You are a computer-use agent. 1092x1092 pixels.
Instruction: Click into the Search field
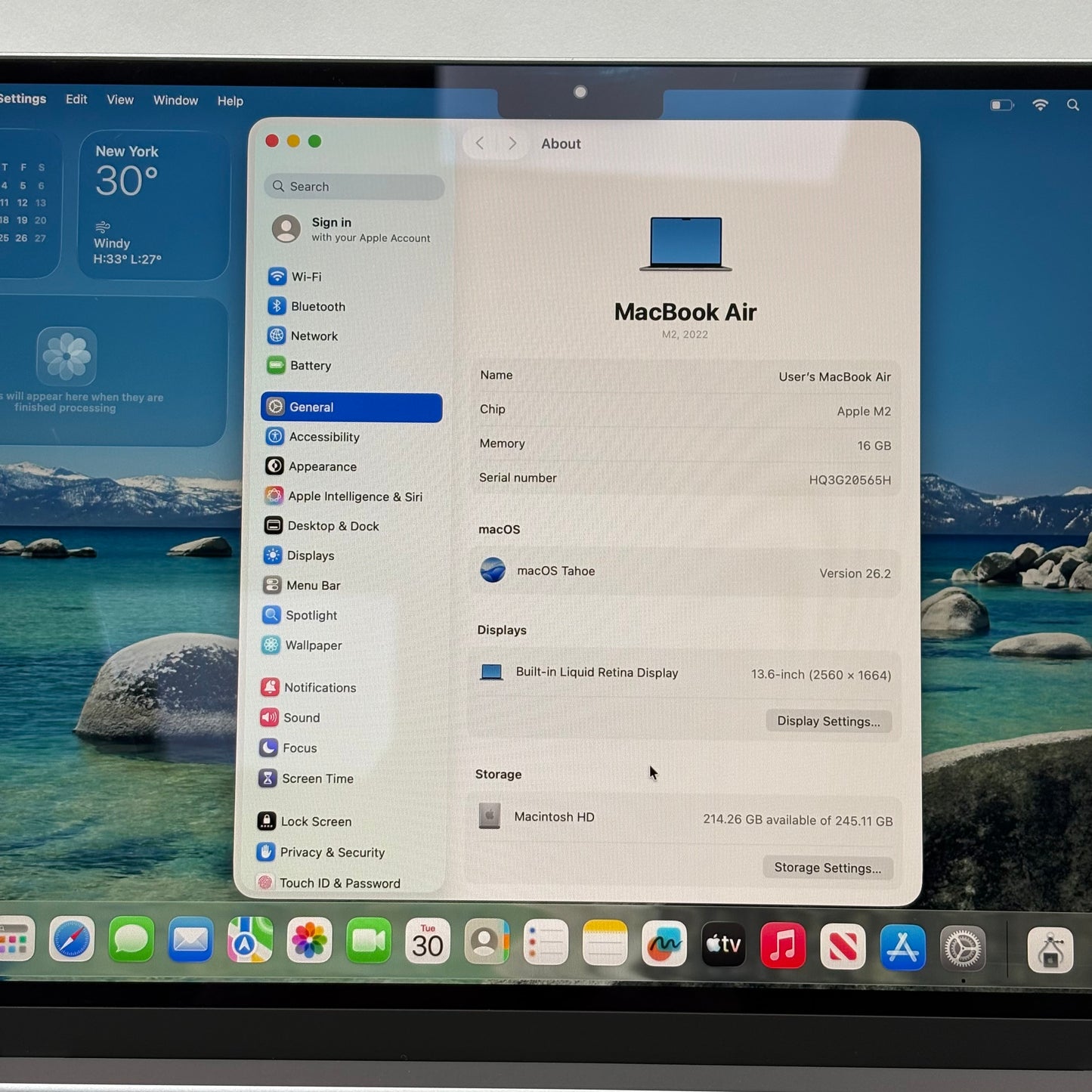353,186
